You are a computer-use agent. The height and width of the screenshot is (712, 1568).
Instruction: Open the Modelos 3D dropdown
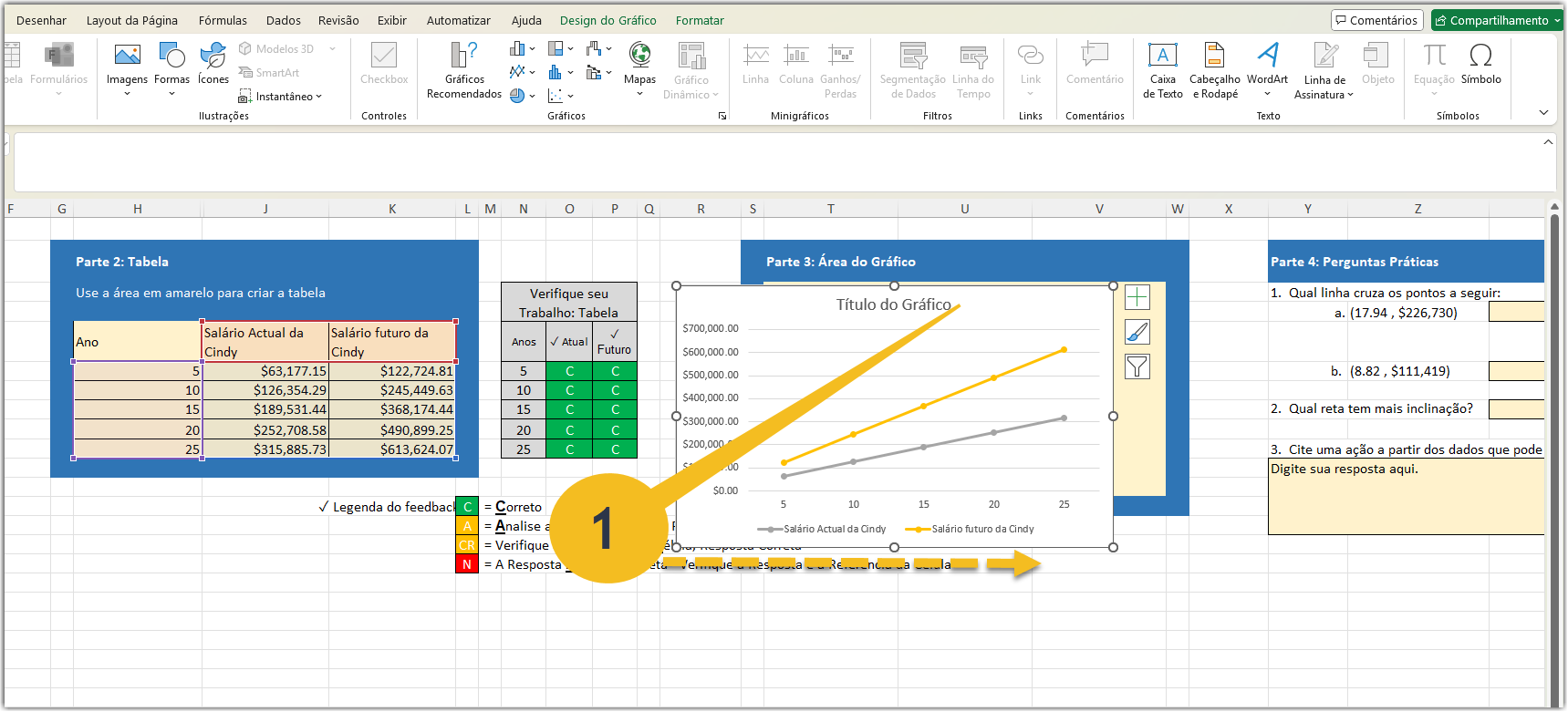pyautogui.click(x=332, y=49)
